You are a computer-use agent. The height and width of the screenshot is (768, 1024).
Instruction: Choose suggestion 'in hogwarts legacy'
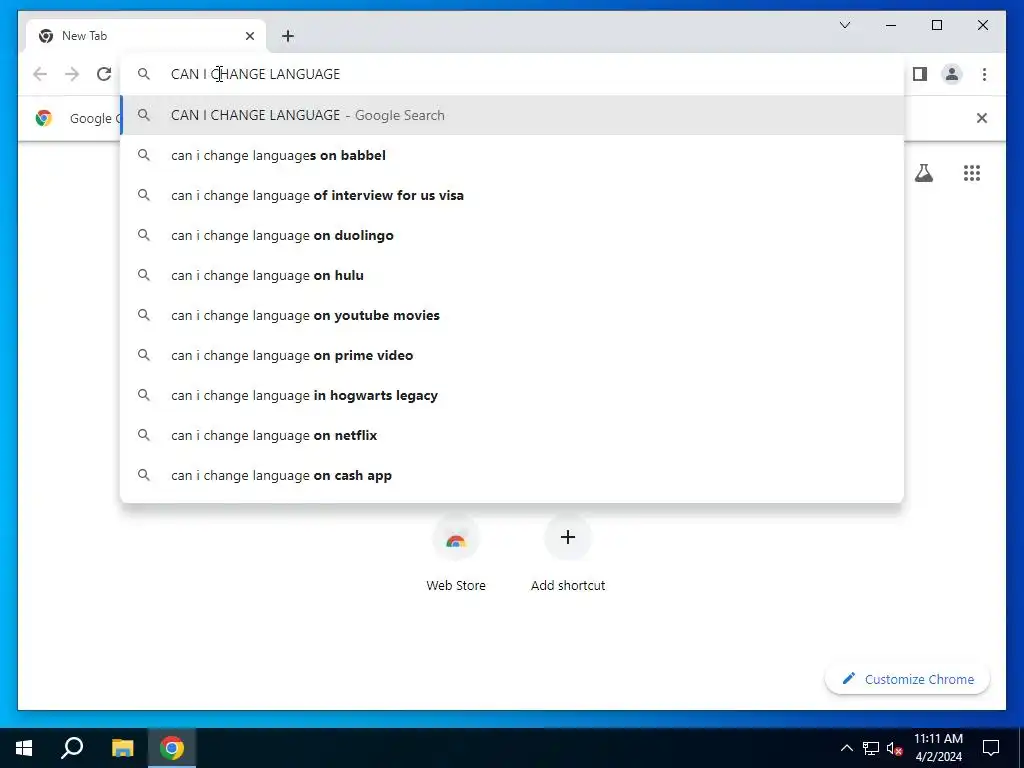click(x=513, y=395)
